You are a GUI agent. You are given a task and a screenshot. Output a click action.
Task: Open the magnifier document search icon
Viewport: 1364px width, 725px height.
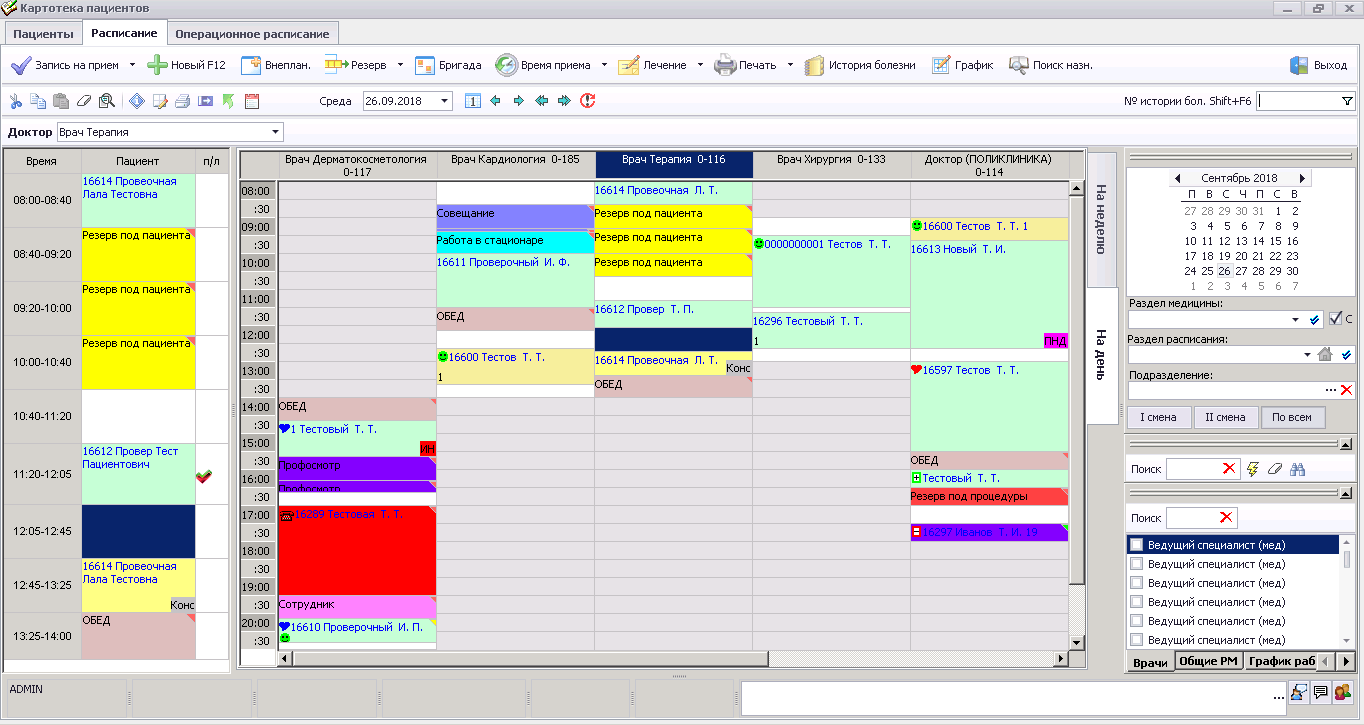pos(107,101)
